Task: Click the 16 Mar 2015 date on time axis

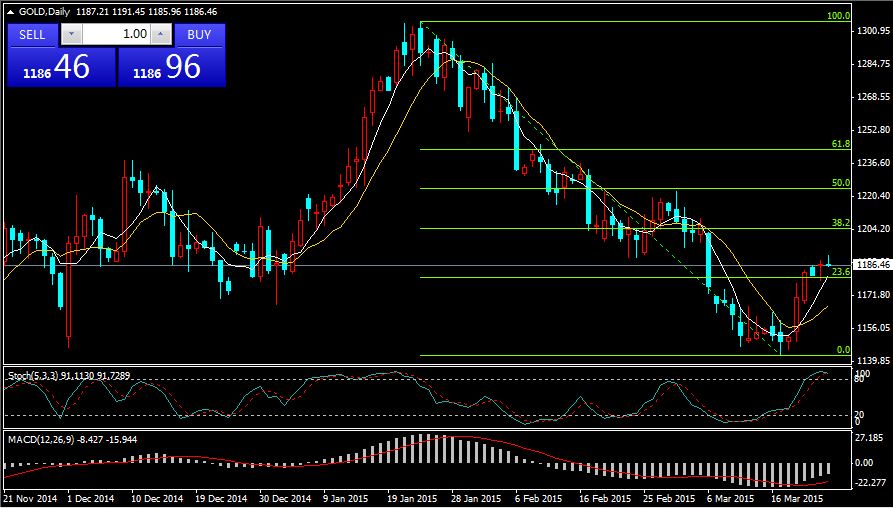Action: [x=797, y=497]
